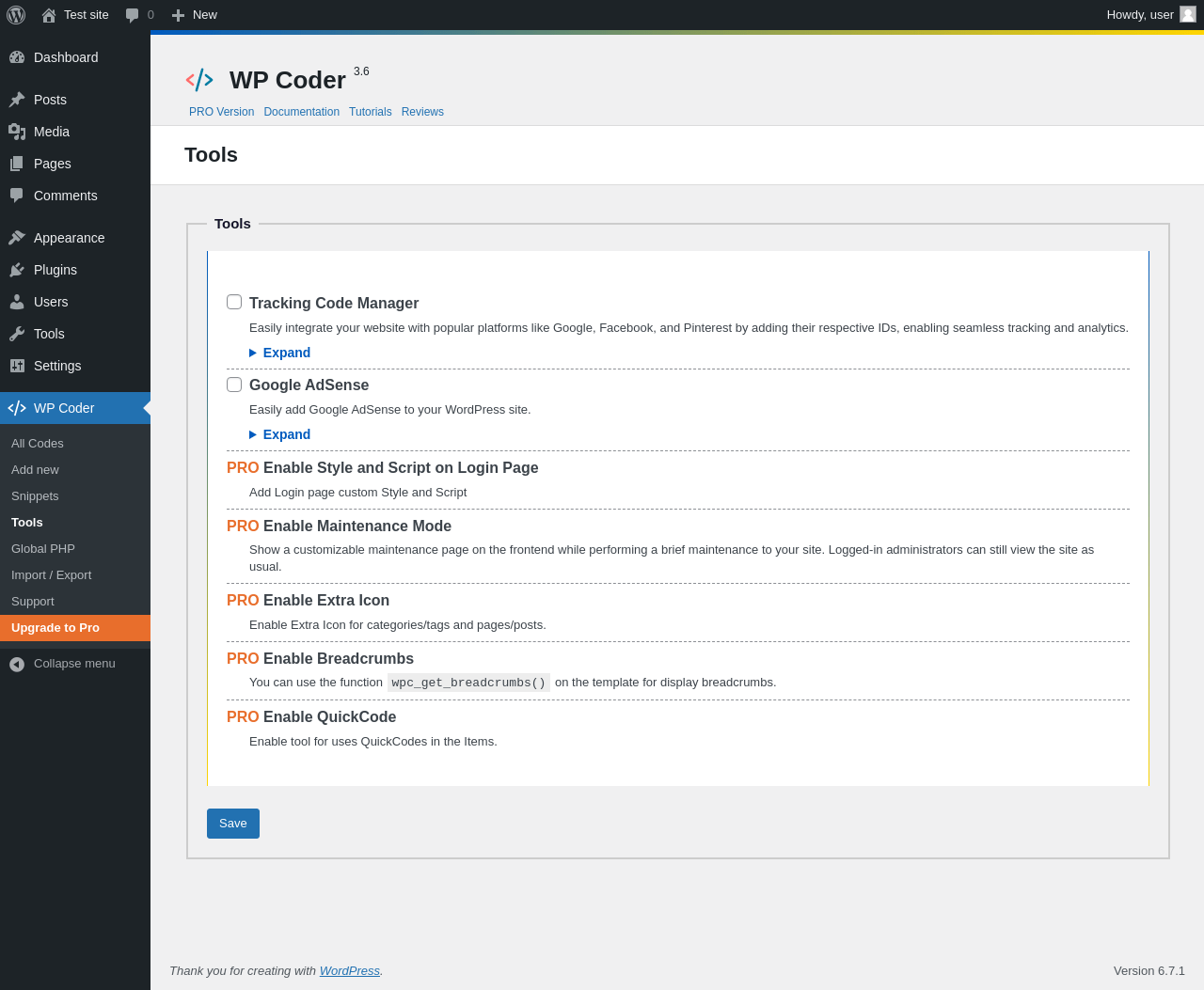Click the Tools wrench icon

(17, 334)
